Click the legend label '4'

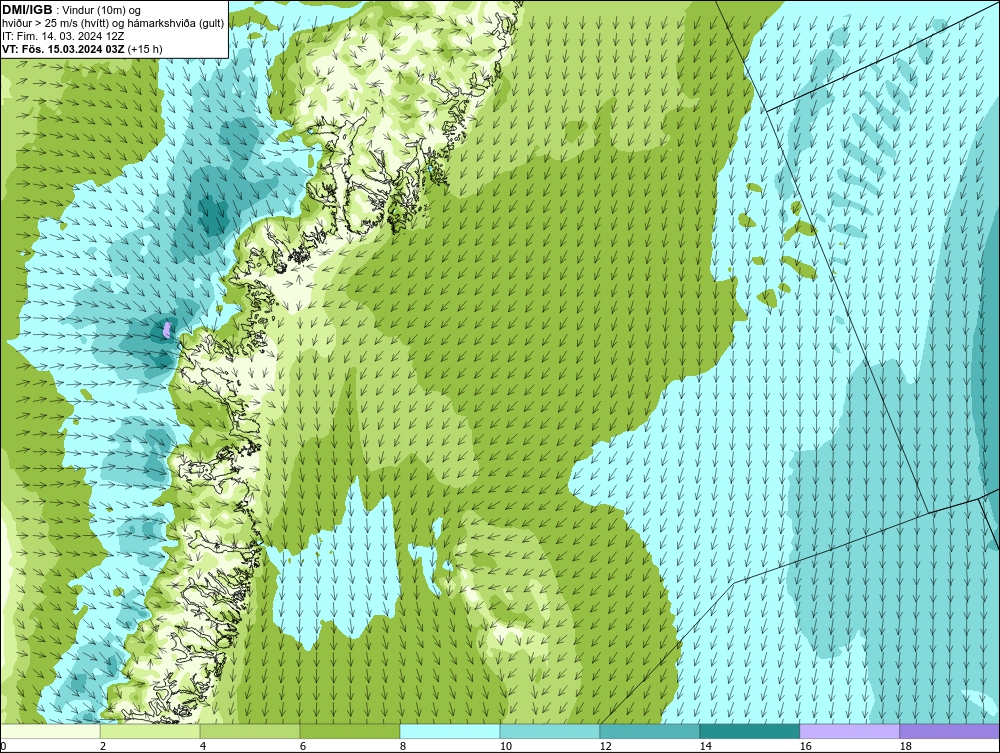click(203, 746)
